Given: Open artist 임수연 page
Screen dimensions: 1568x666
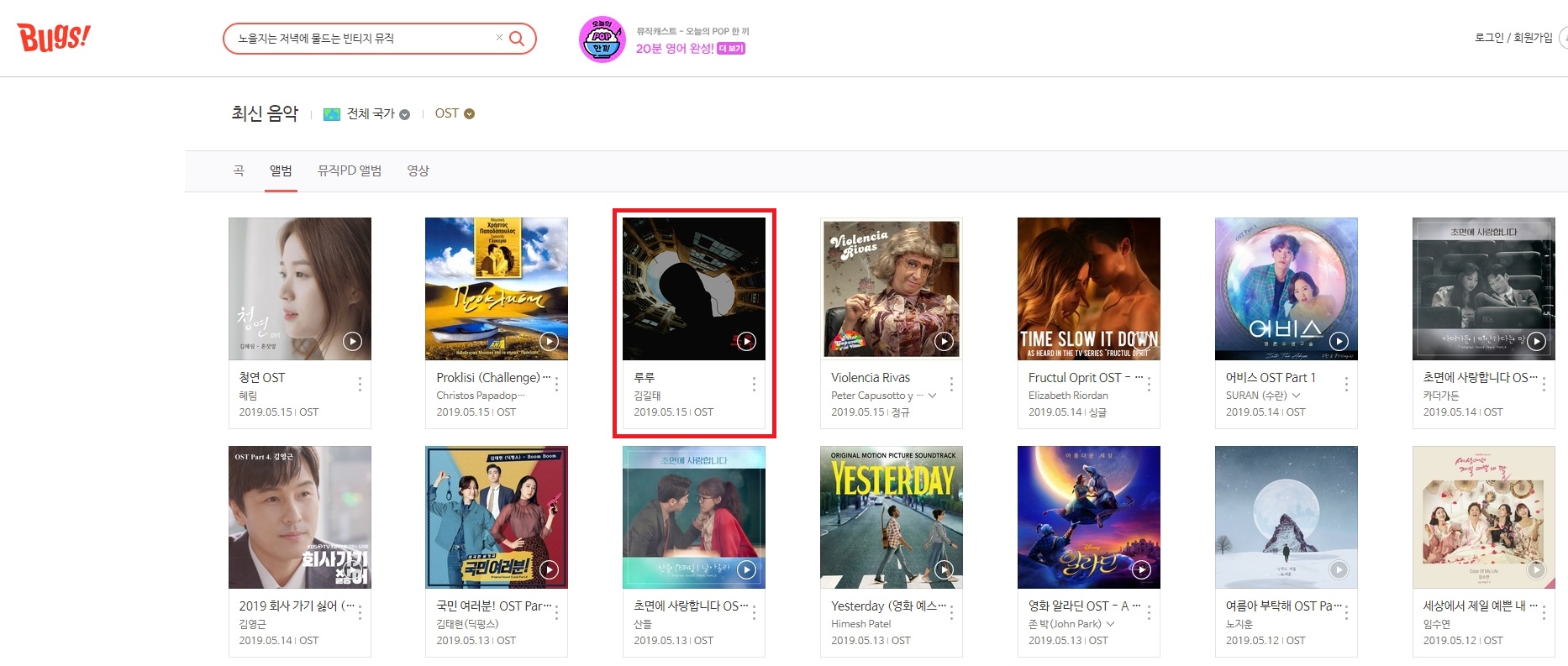Looking at the screenshot, I should pyautogui.click(x=1437, y=624).
